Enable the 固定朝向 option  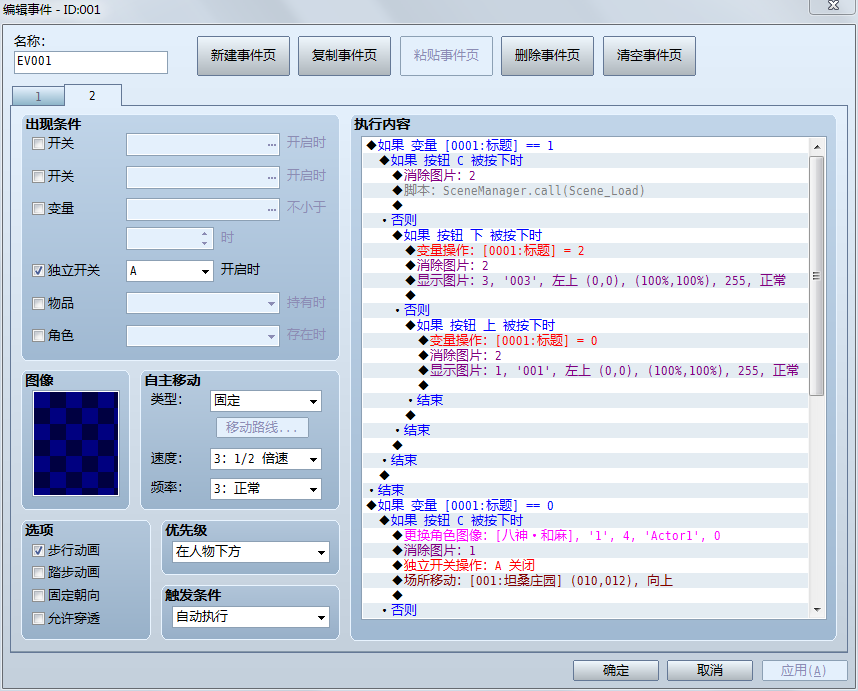coord(38,595)
